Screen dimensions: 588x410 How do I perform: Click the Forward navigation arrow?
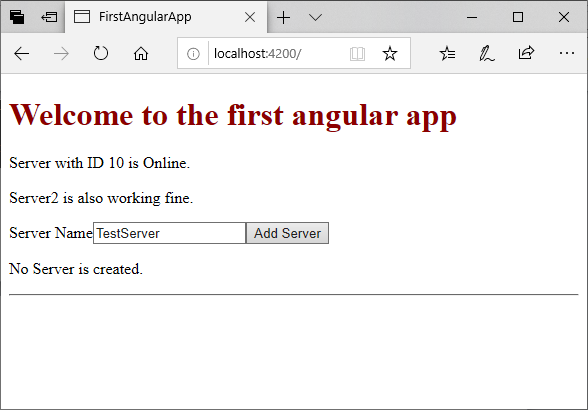pyautogui.click(x=61, y=54)
